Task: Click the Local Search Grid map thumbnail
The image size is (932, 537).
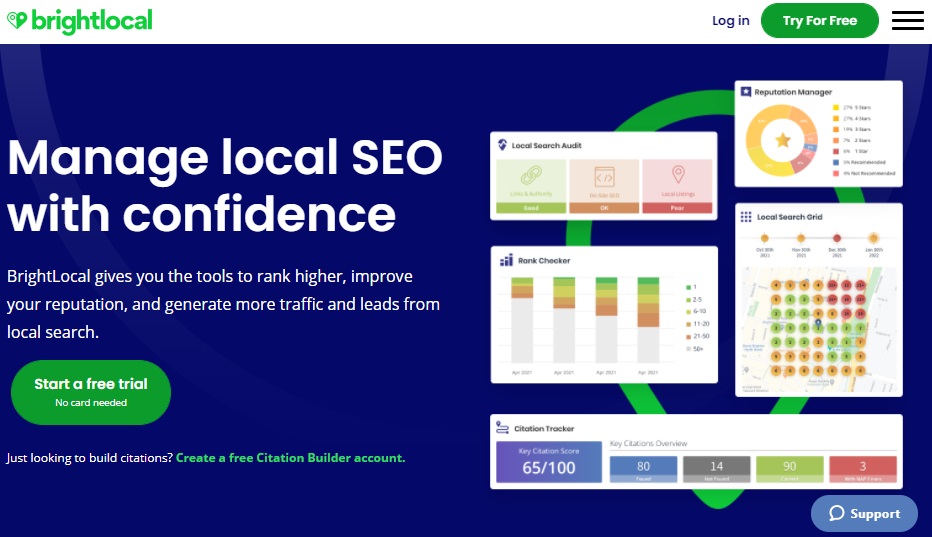Action: coord(819,329)
